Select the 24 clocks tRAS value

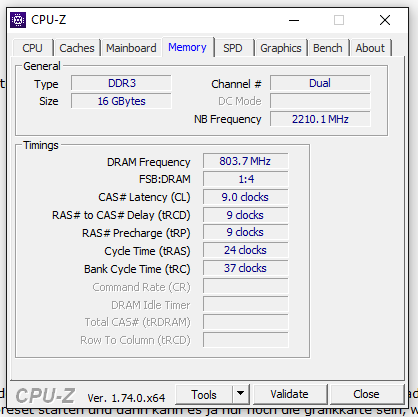pos(246,250)
